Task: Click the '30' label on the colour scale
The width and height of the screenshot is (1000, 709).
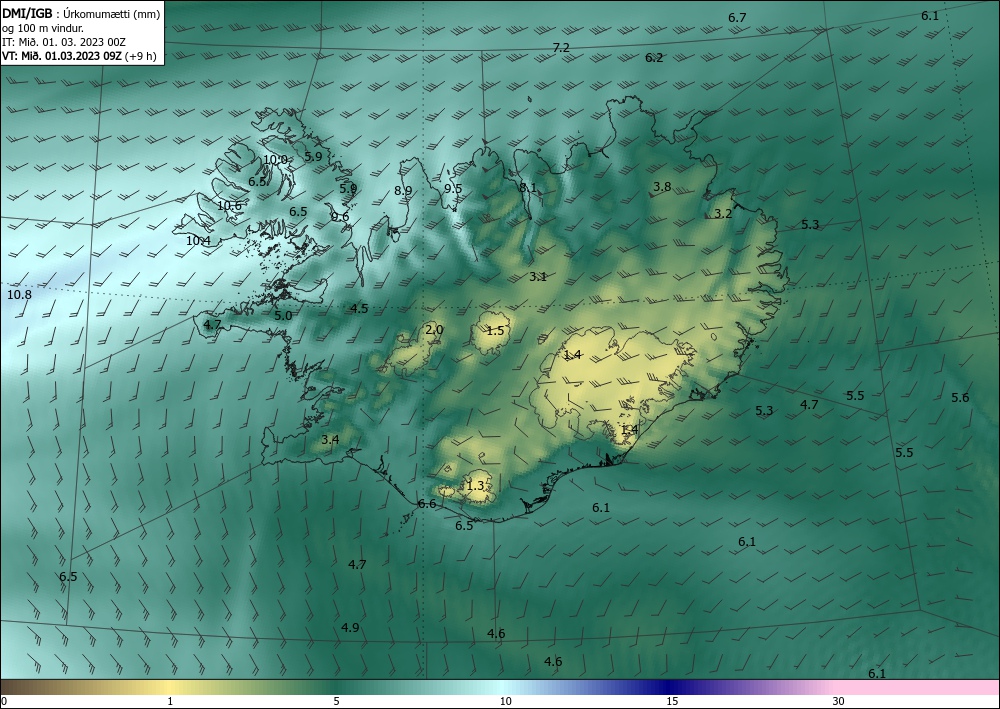Action: click(839, 702)
